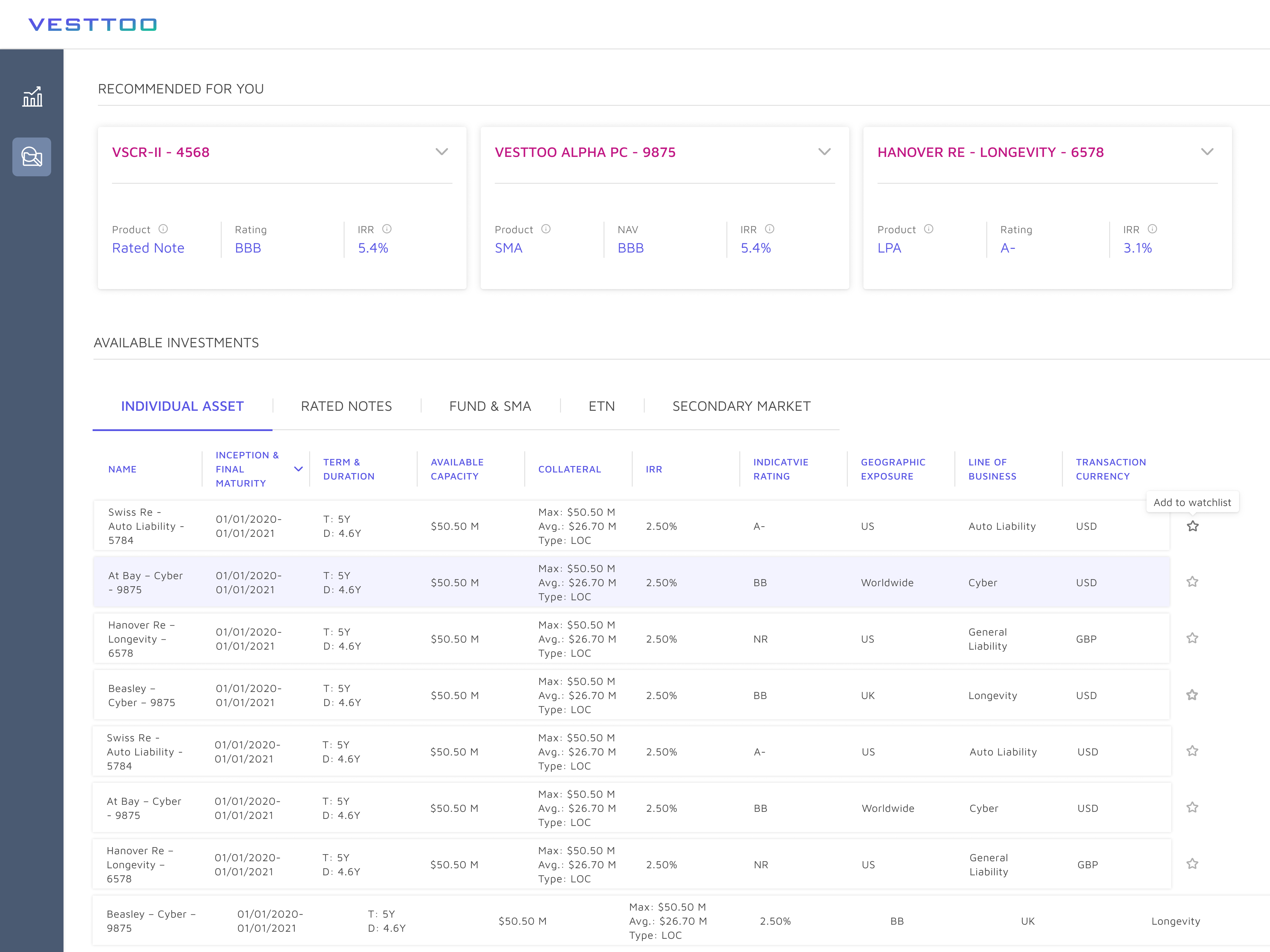Sort by the Name column header
Viewport: 1270px width, 952px height.
pyautogui.click(x=122, y=470)
